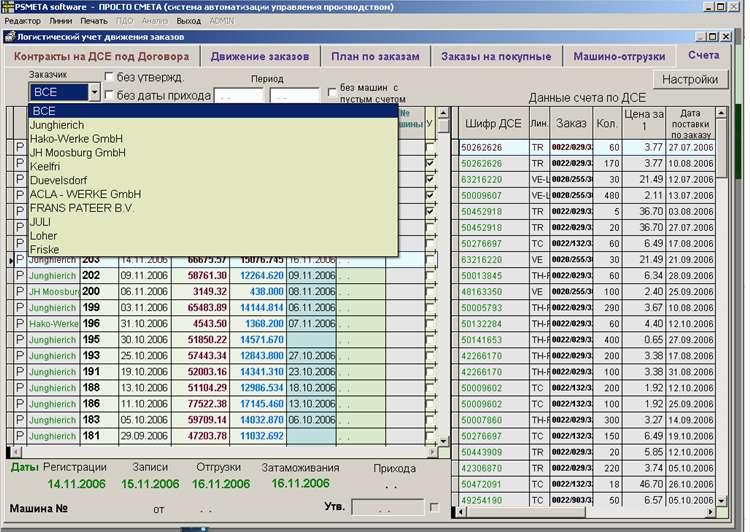This screenshot has height=532, width=750.
Task: Enable the 'без утвержд.' checkbox
Action: pos(109,77)
